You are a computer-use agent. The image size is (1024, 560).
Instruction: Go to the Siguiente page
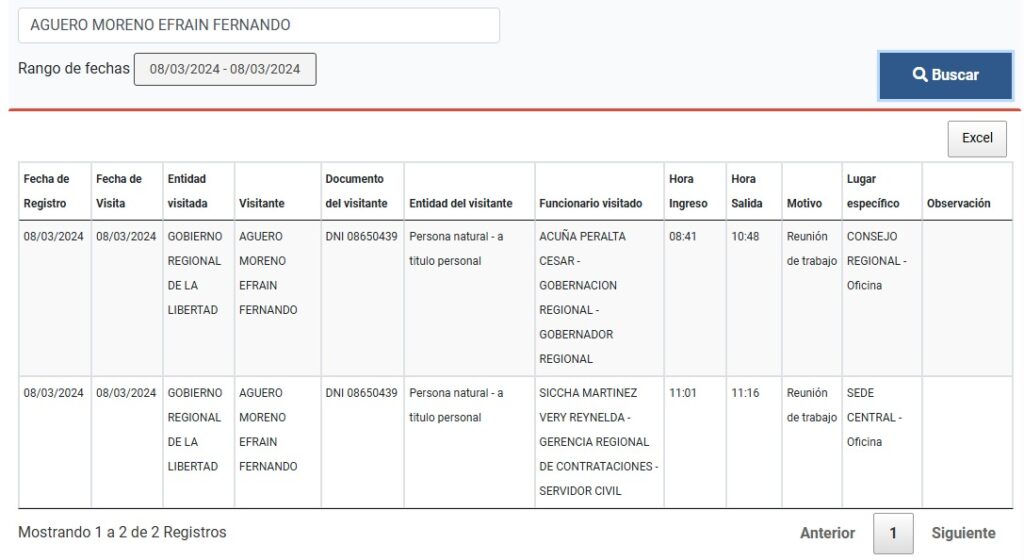click(x=963, y=533)
